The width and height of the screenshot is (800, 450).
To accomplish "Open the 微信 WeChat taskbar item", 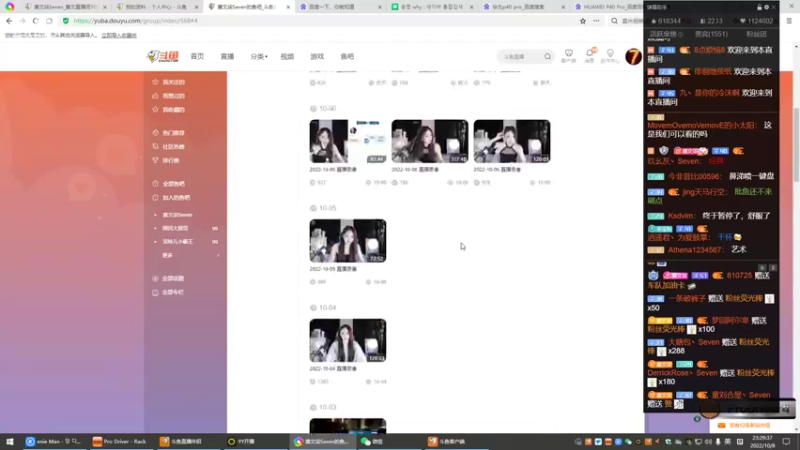I will [372, 441].
